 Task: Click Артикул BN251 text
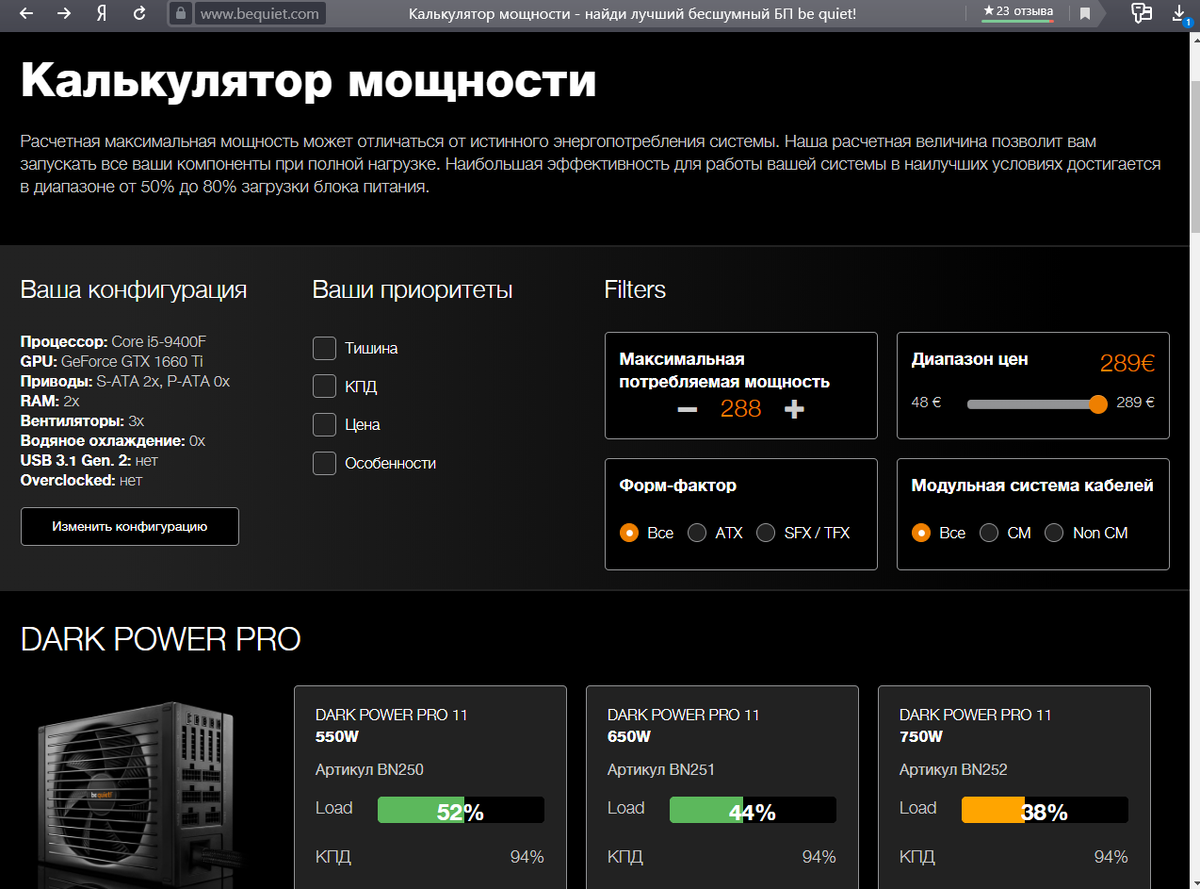pos(662,770)
